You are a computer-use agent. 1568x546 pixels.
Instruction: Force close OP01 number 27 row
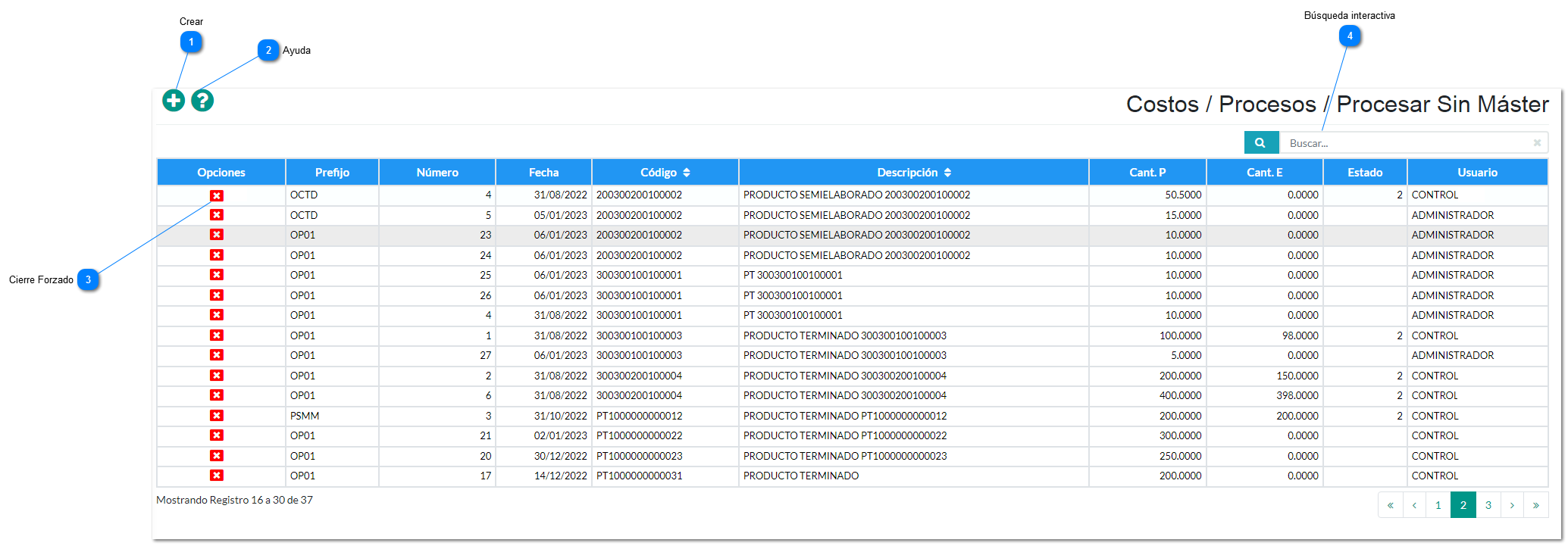(217, 355)
